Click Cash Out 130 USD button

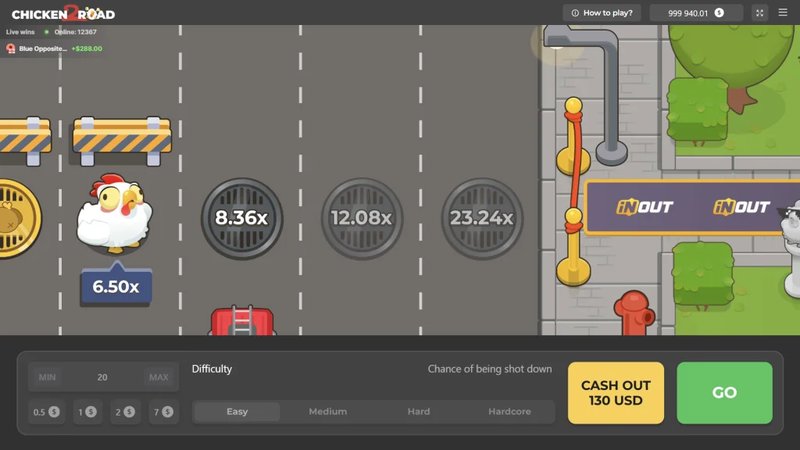615,393
